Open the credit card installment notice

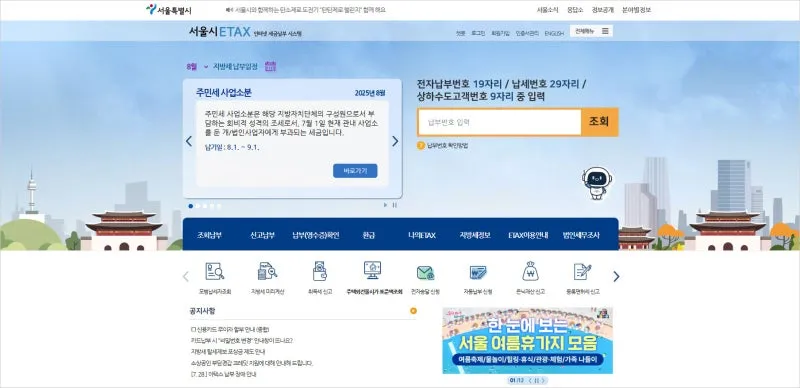point(230,330)
